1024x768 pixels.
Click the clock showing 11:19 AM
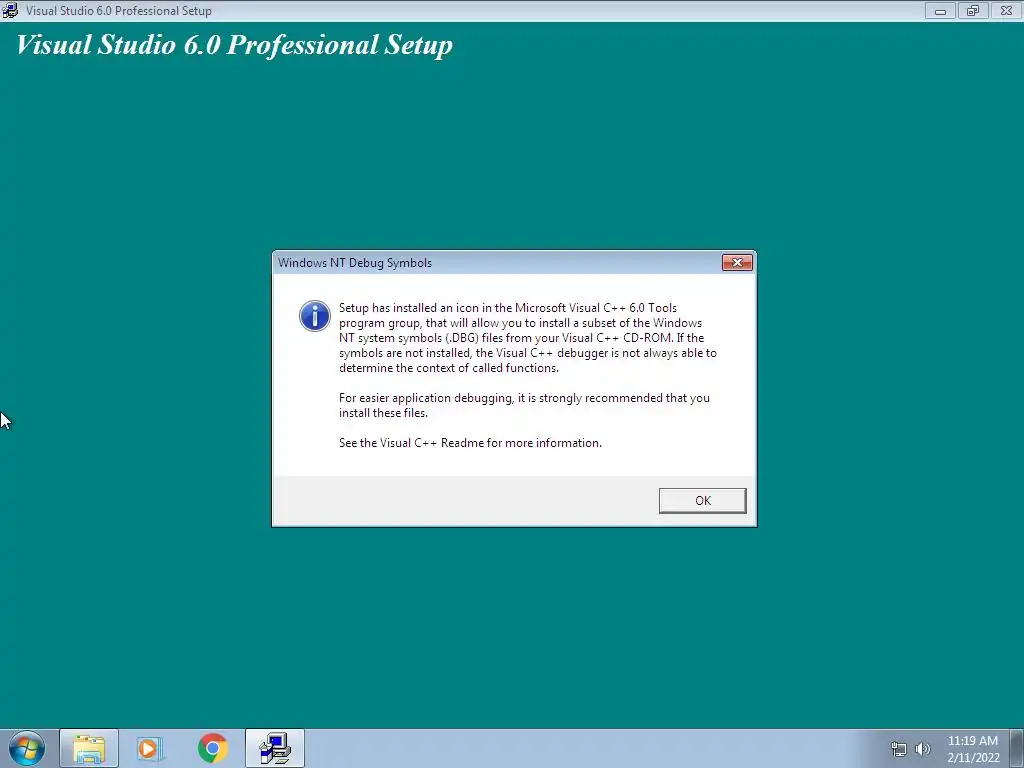(972, 741)
